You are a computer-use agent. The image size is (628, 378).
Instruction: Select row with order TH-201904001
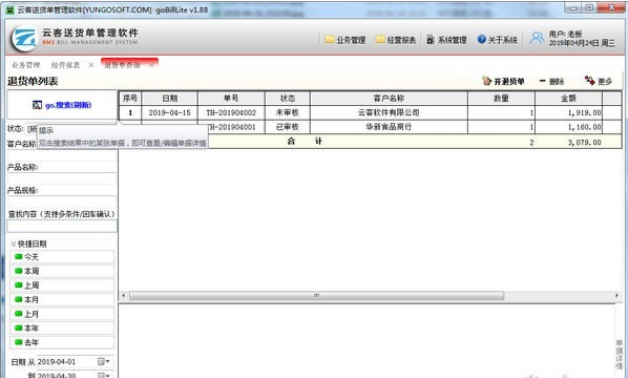pyautogui.click(x=370, y=127)
